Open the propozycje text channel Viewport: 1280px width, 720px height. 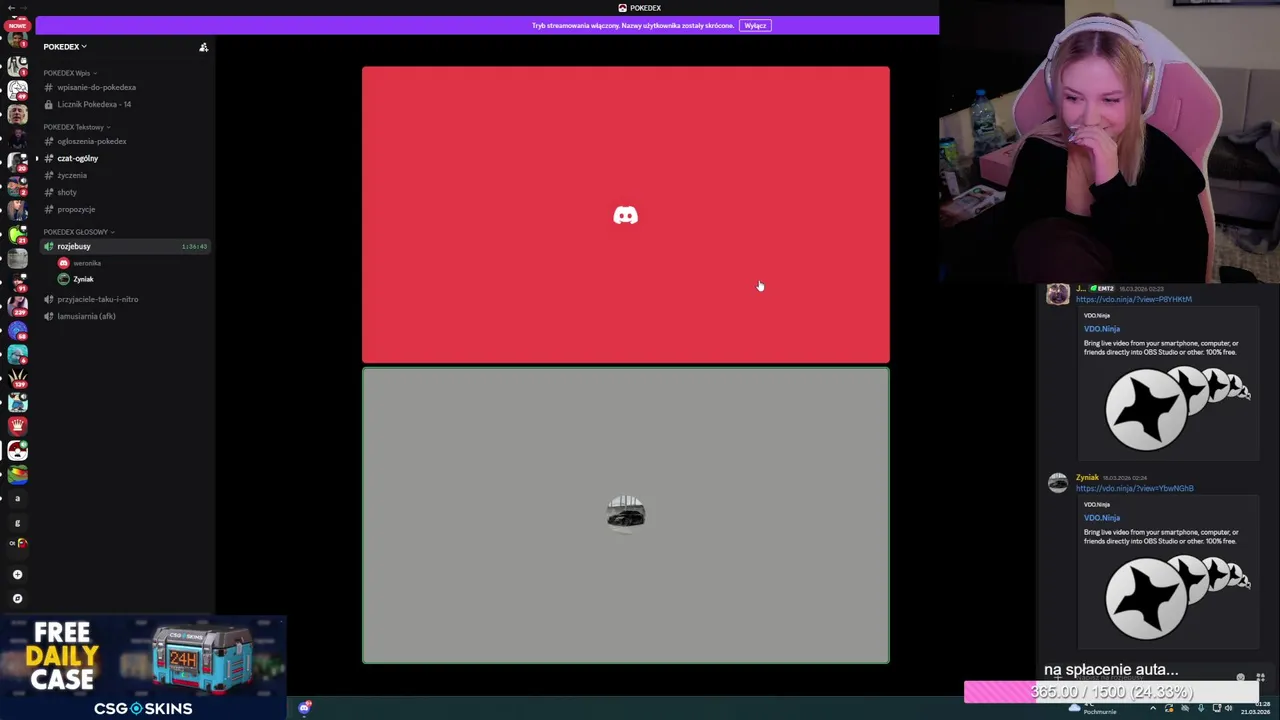[125, 209]
